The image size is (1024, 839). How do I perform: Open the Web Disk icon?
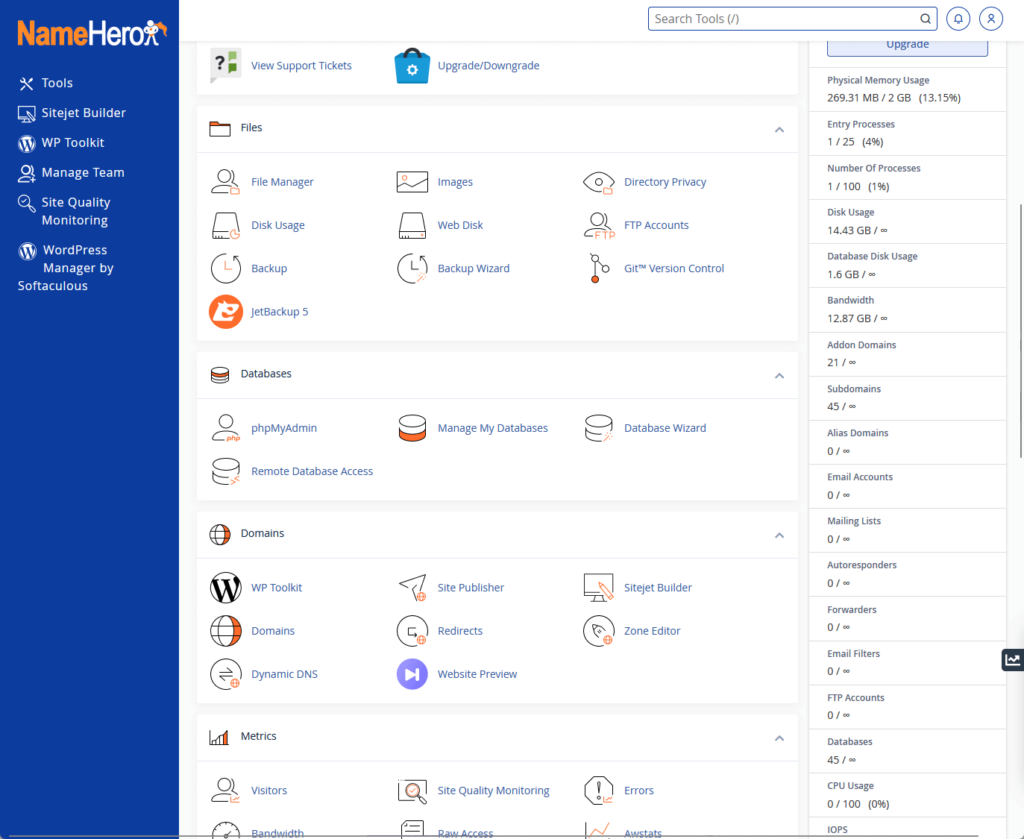[412, 225]
